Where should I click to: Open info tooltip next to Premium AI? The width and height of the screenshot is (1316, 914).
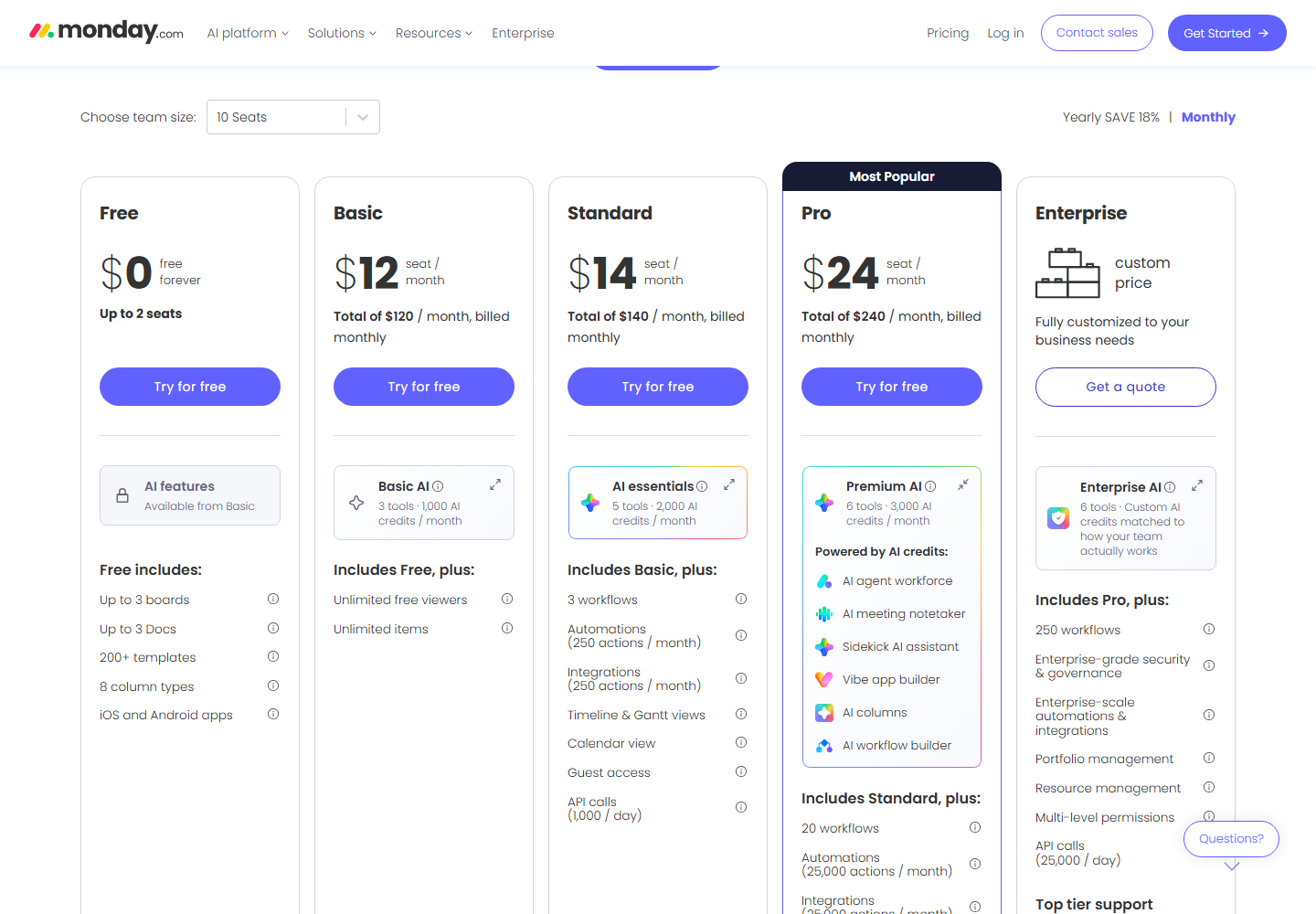coord(930,486)
